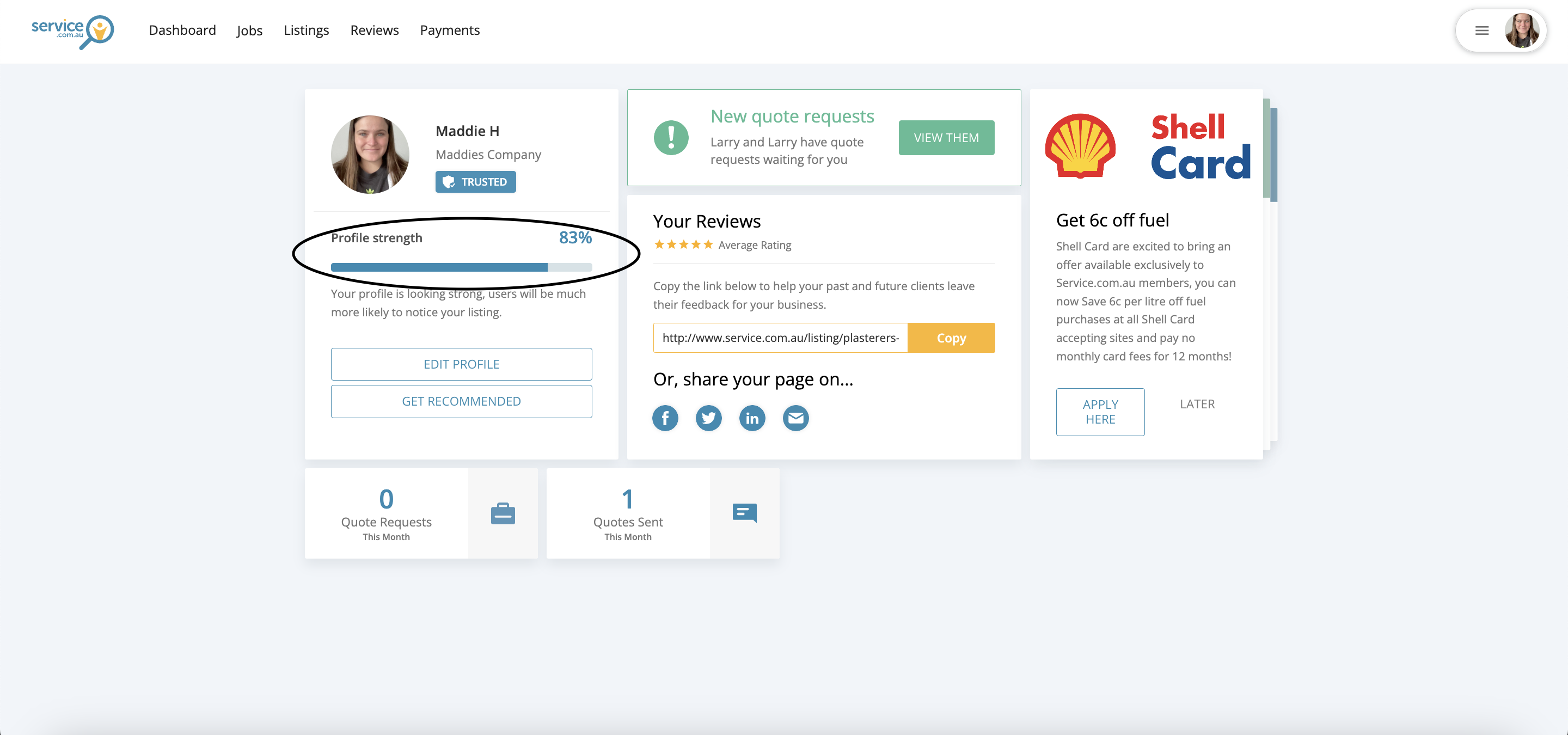Go to the Jobs page
The width and height of the screenshot is (1568, 735).
[249, 30]
